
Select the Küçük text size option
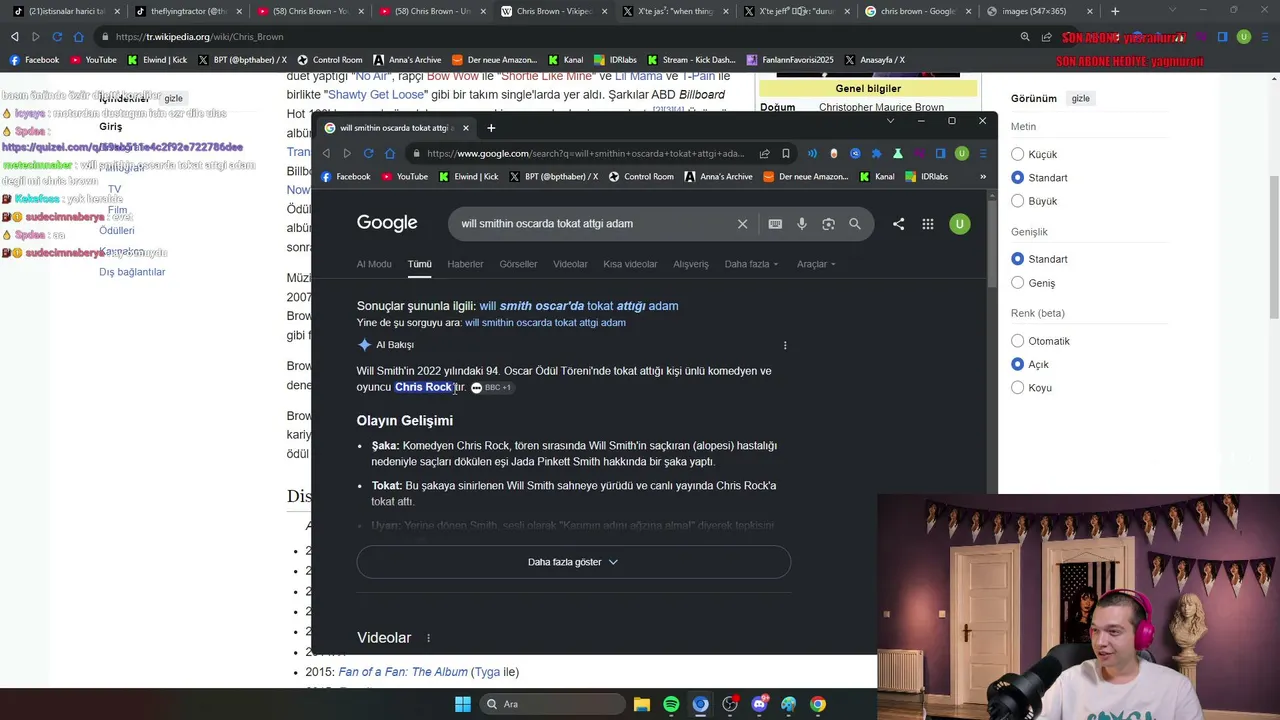[x=1017, y=154]
